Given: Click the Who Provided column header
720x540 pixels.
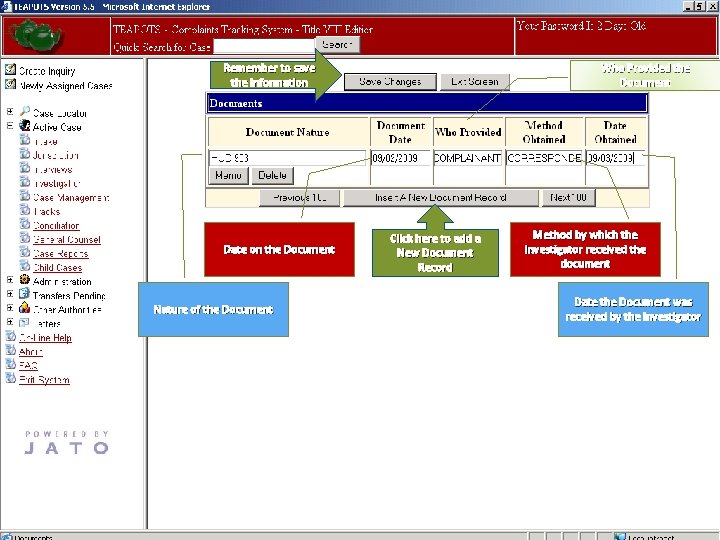Looking at the screenshot, I should tap(468, 132).
